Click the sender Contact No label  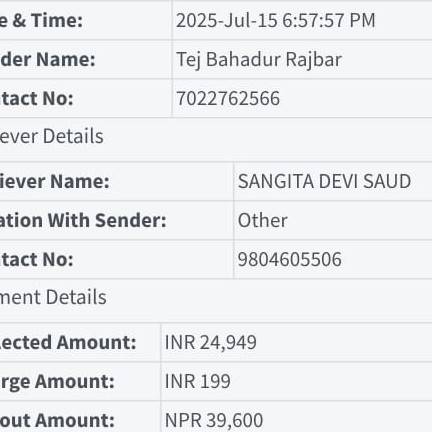coord(37,98)
